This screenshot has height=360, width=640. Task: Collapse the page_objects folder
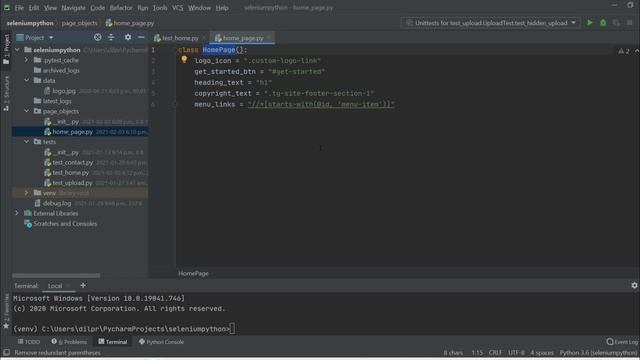tap(27, 111)
